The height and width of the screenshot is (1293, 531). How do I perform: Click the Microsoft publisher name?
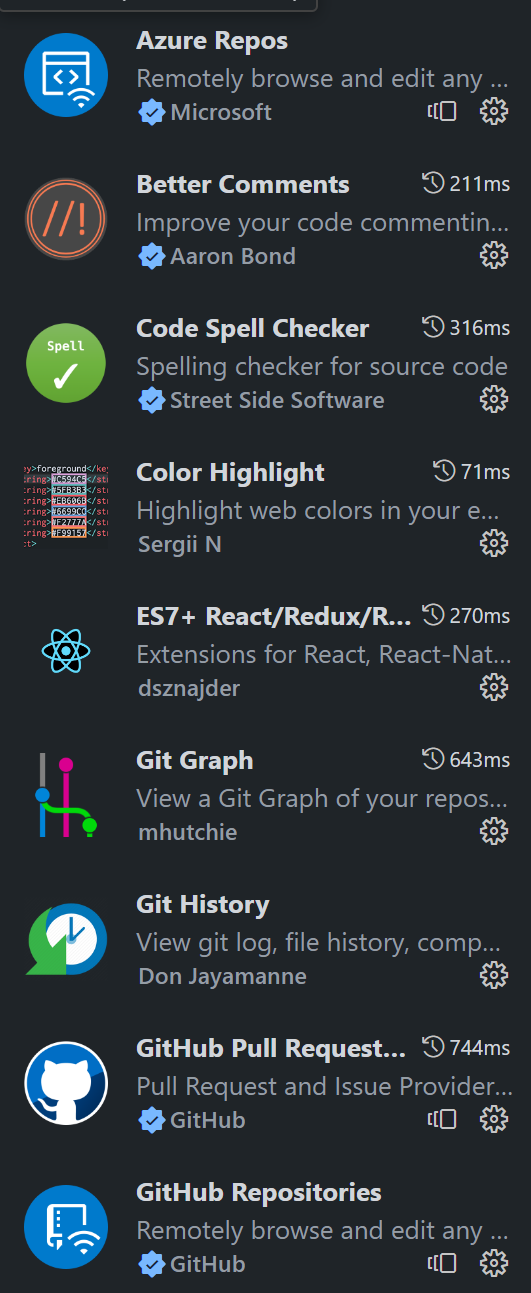coord(221,112)
